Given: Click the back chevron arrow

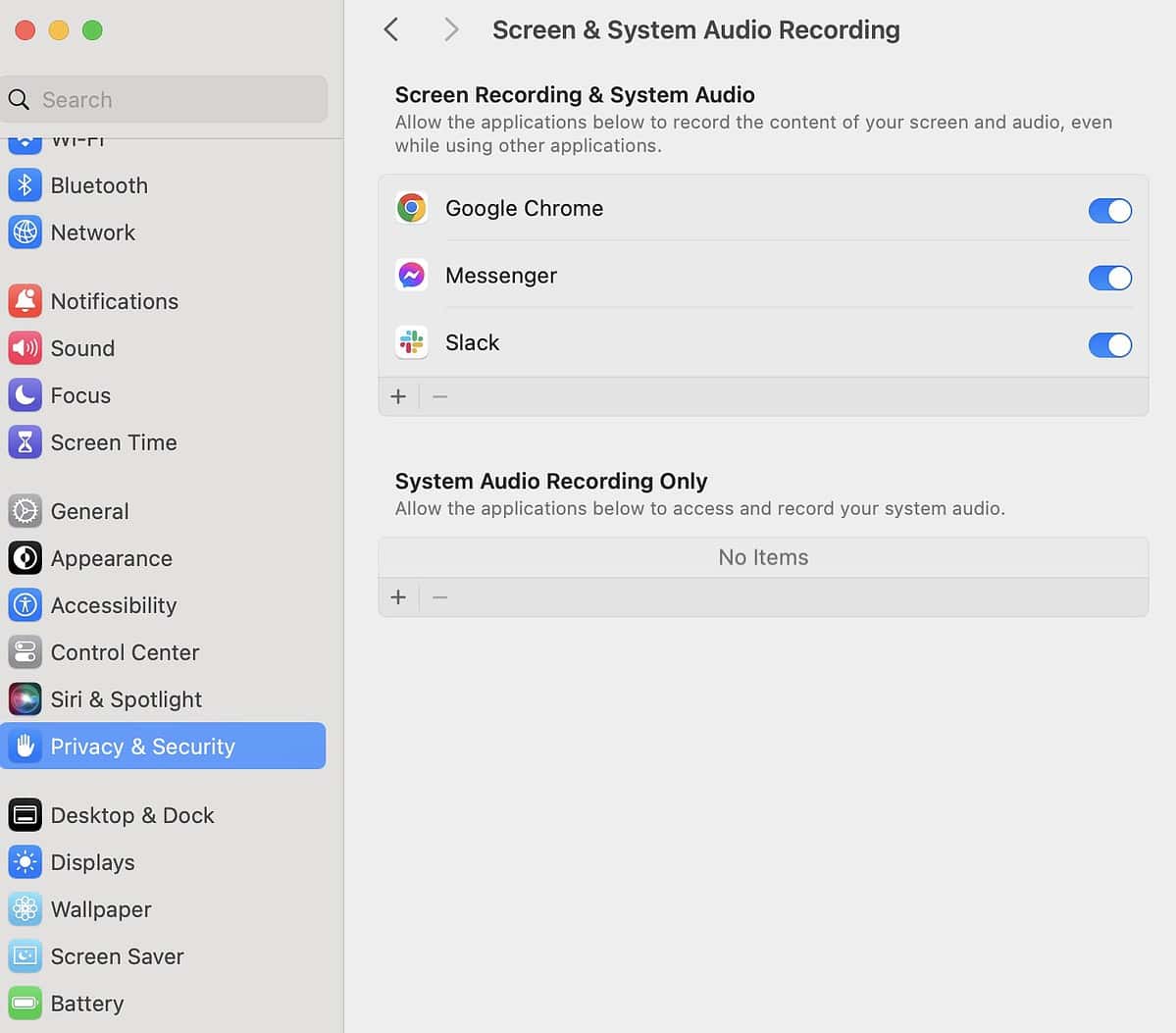Looking at the screenshot, I should [391, 29].
